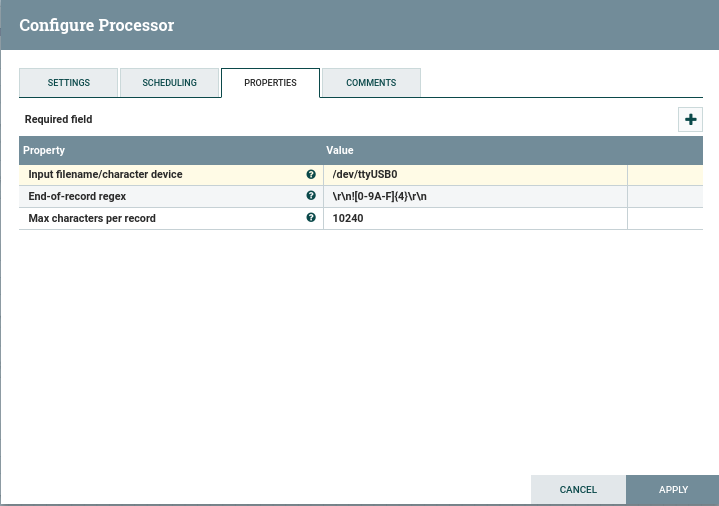Edit the End-of-record regex value
719x506 pixels.
coord(475,196)
